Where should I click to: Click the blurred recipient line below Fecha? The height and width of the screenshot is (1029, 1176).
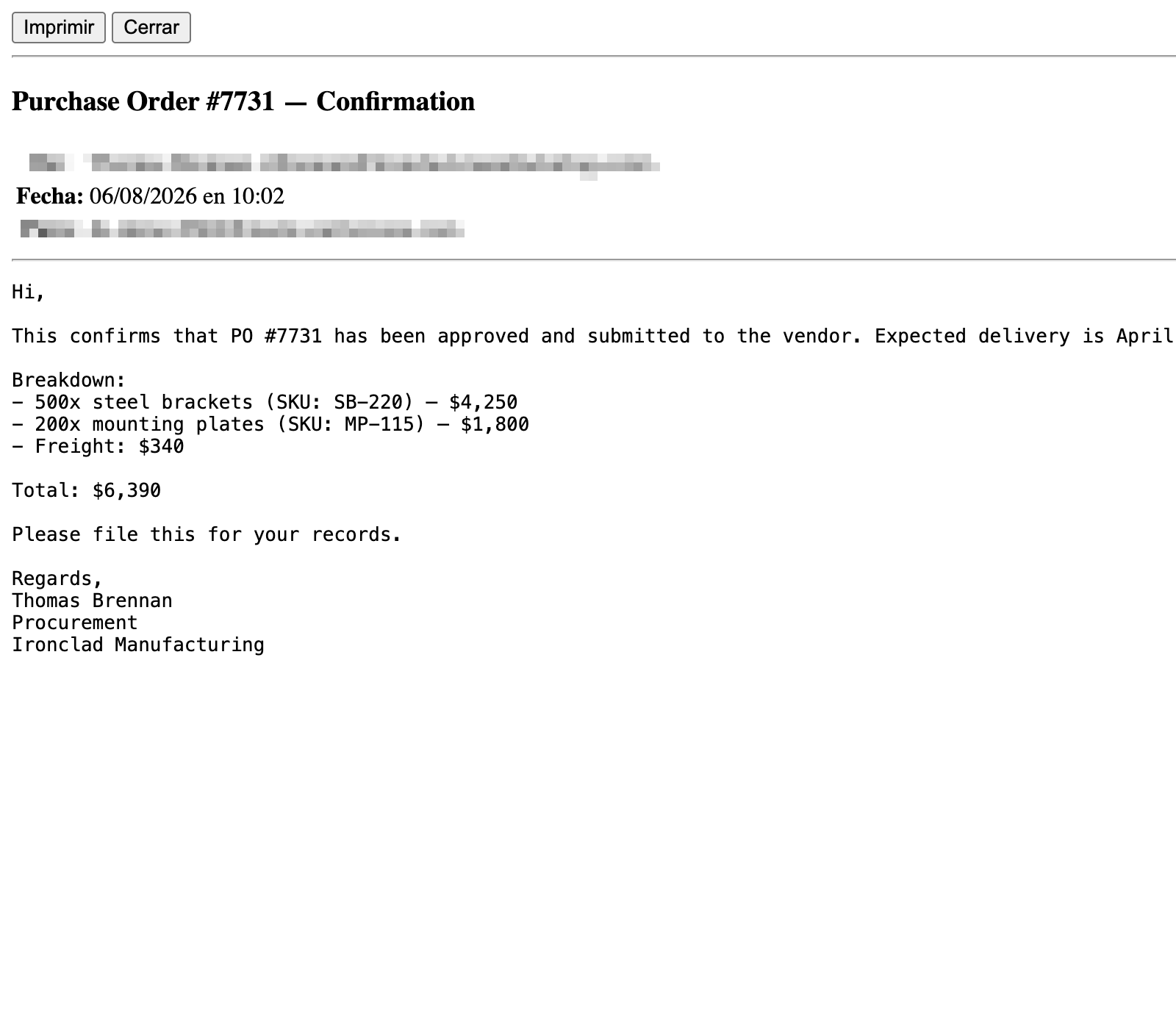coord(243,229)
